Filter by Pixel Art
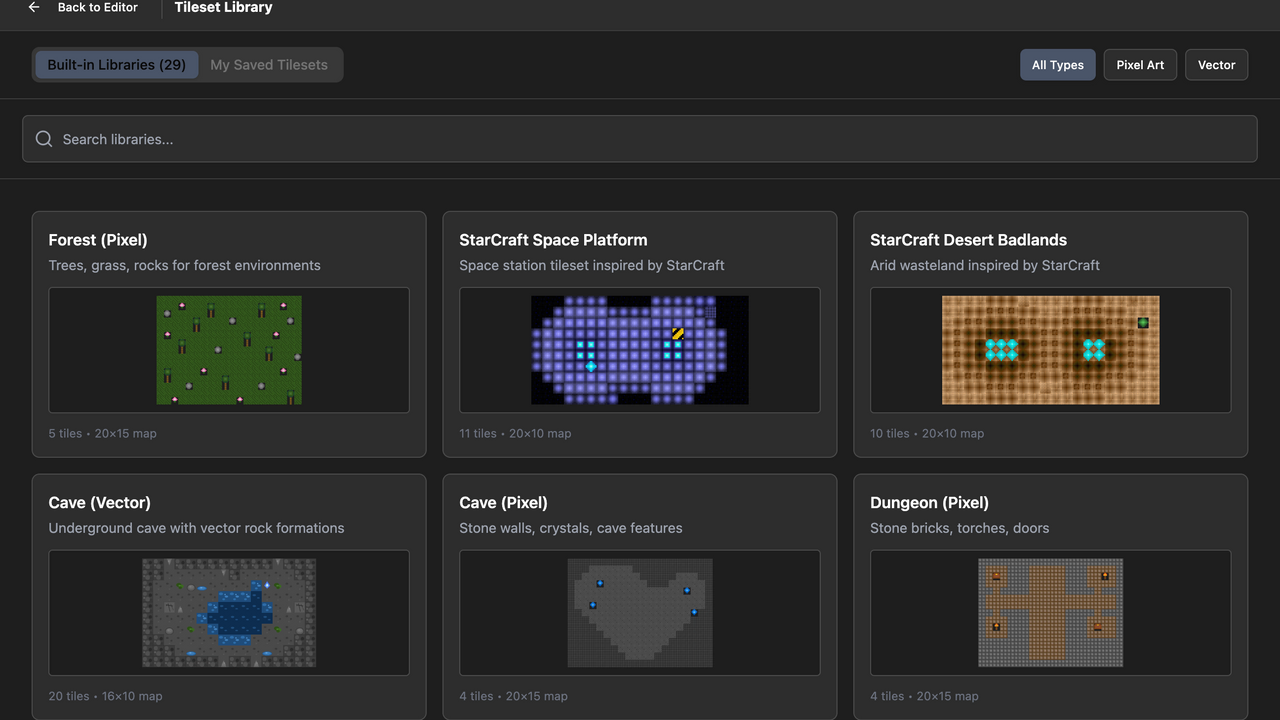The height and width of the screenshot is (720, 1280). (x=1140, y=65)
